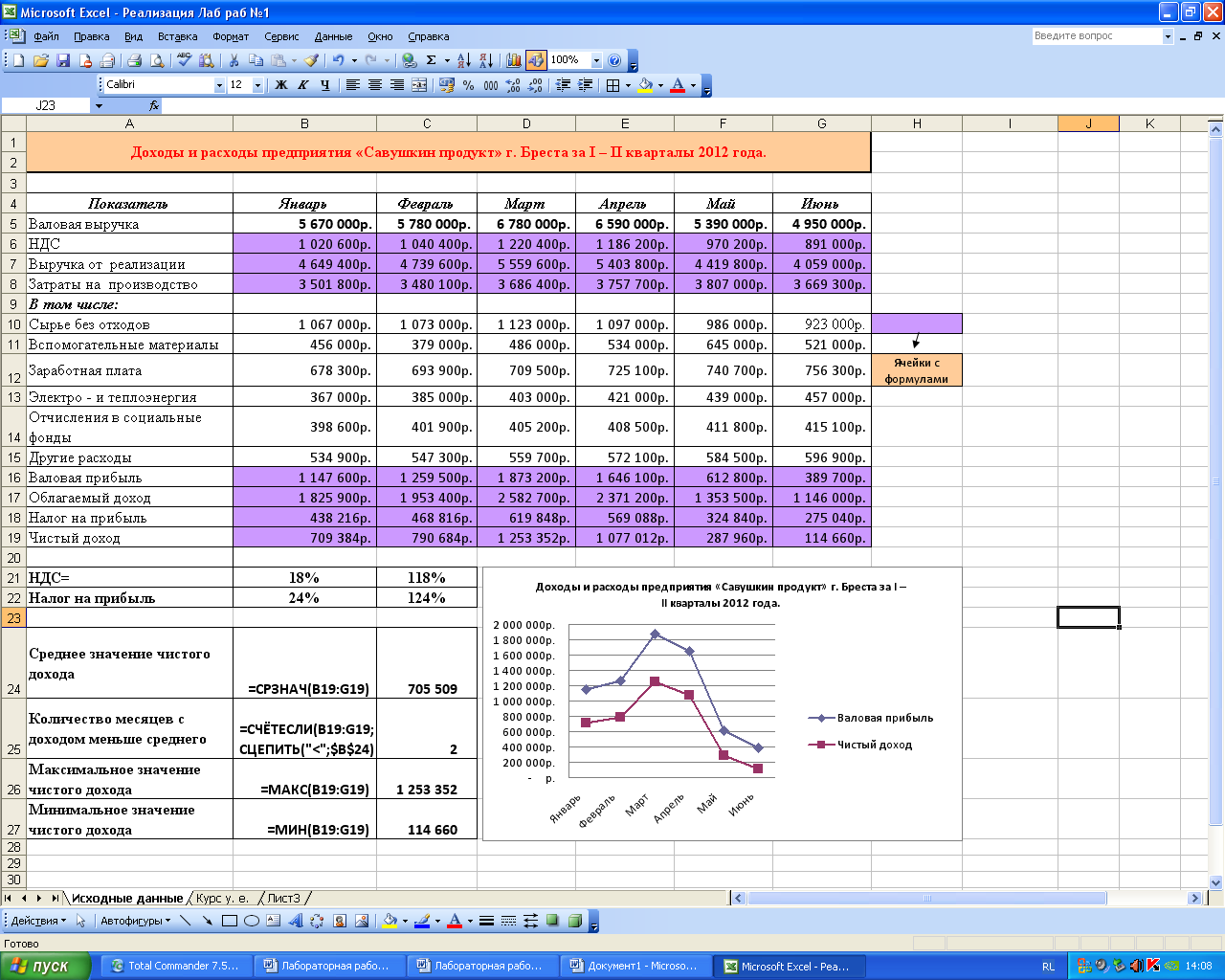
Task: Open the Файл menu
Action: pyautogui.click(x=46, y=36)
